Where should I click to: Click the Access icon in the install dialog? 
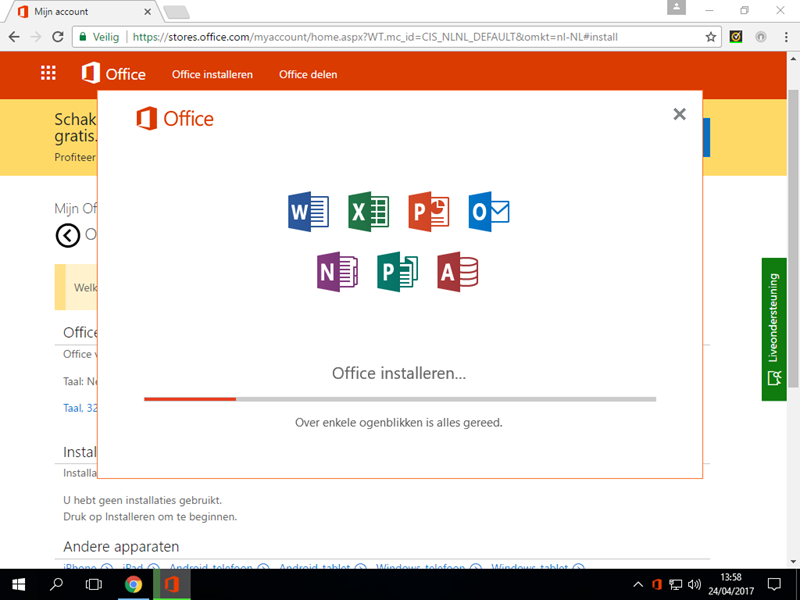[x=458, y=271]
